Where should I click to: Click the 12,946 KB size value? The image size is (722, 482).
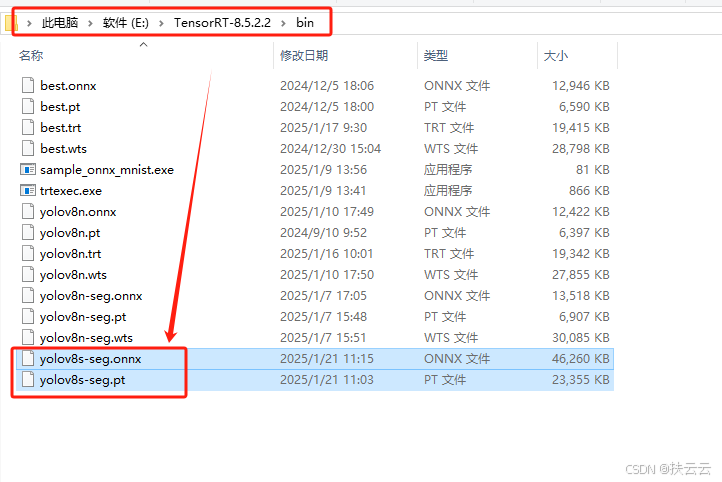pyautogui.click(x=581, y=86)
